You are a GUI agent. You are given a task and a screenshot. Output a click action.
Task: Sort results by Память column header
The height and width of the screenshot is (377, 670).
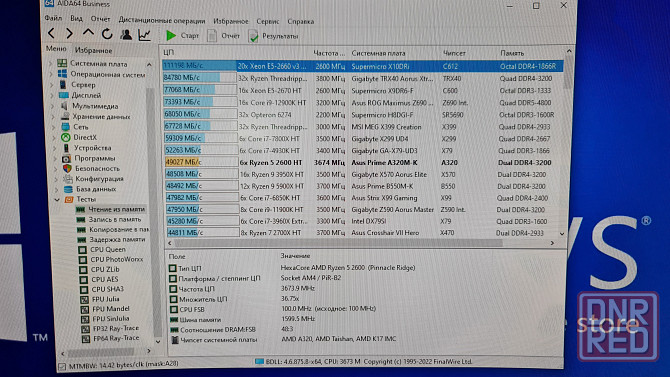pos(512,53)
